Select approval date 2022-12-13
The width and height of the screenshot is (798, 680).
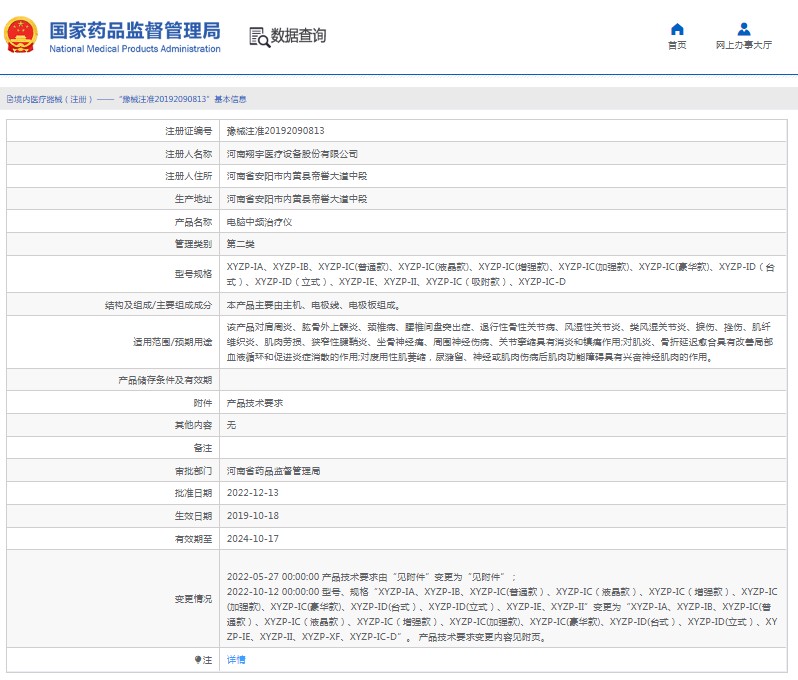tap(252, 493)
